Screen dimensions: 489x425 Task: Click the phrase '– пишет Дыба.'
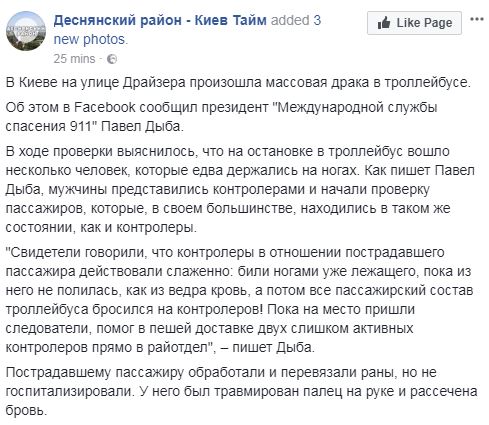(x=268, y=347)
